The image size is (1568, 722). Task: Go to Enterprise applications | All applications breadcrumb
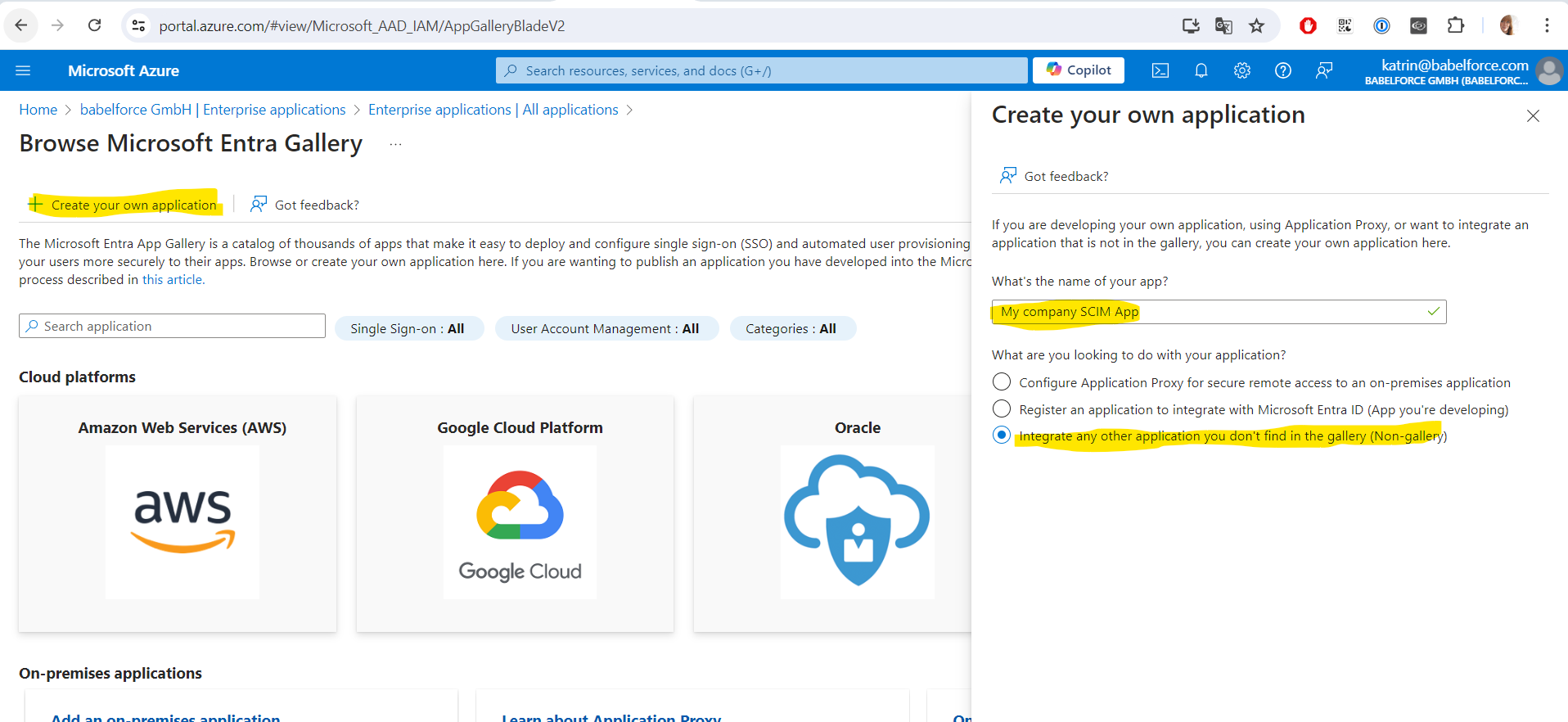coord(493,110)
